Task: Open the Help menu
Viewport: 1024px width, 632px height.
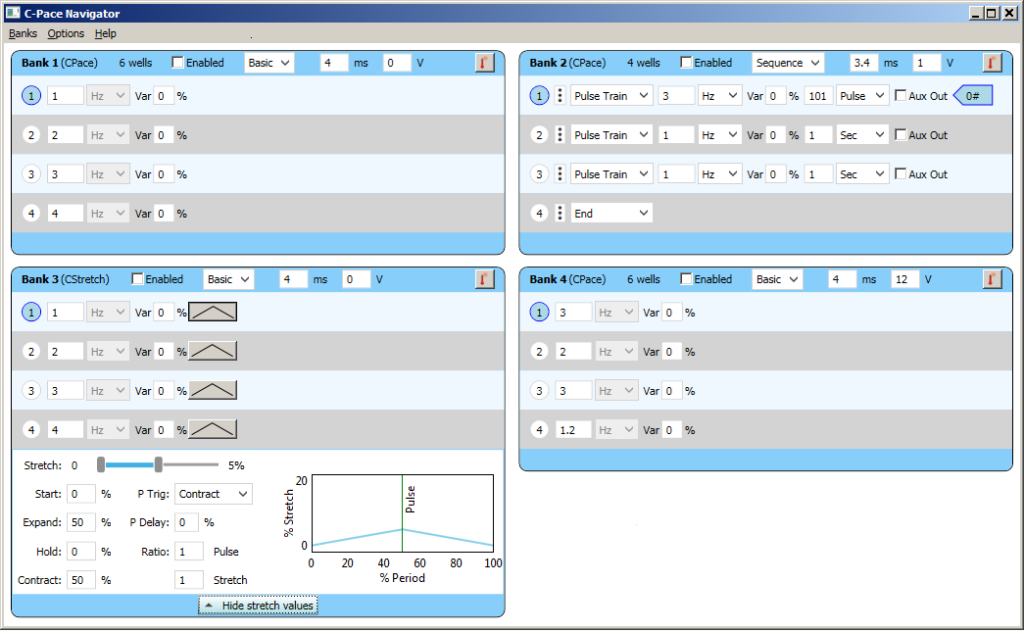Action: pos(105,33)
